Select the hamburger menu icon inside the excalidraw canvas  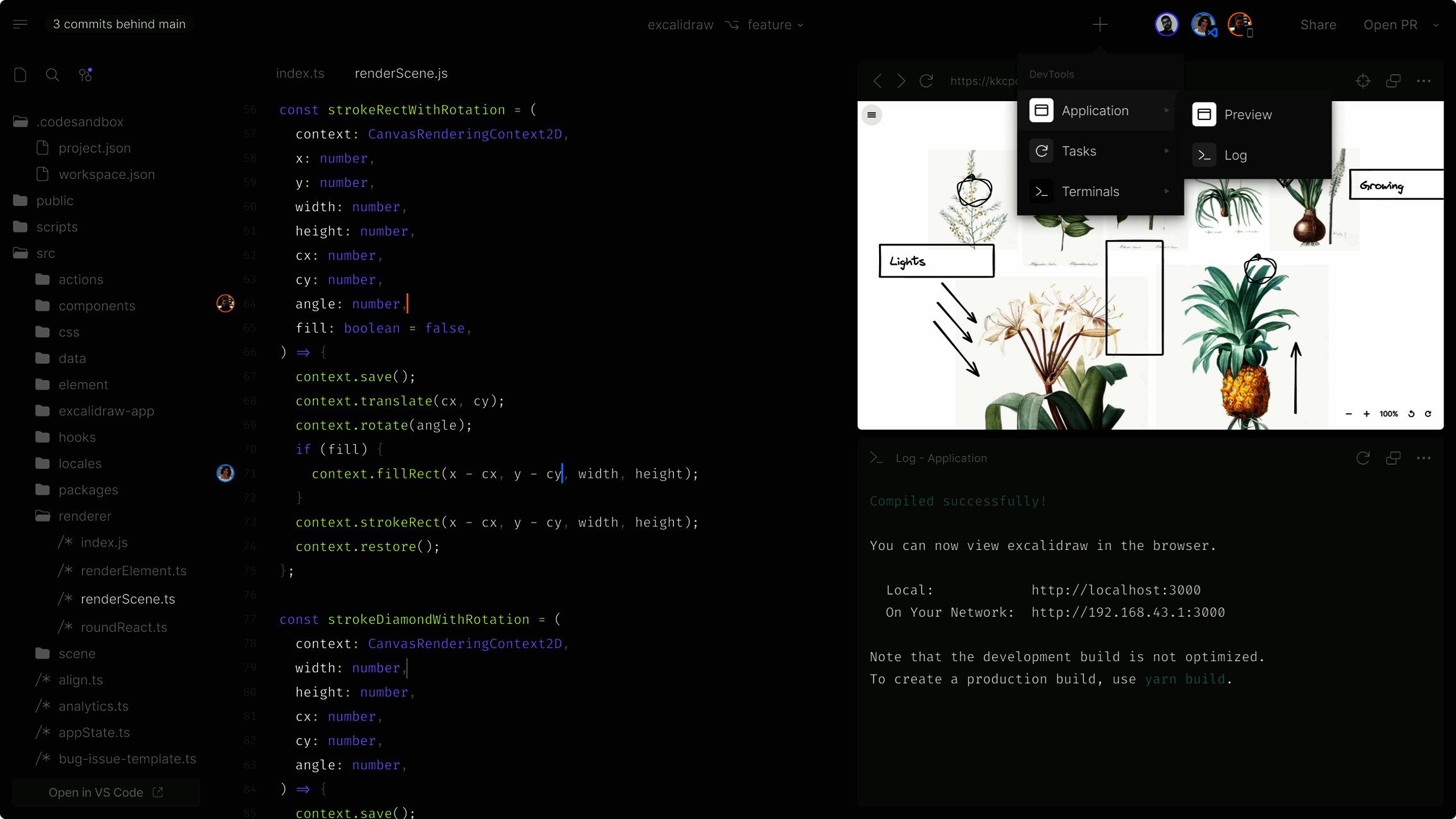(871, 114)
